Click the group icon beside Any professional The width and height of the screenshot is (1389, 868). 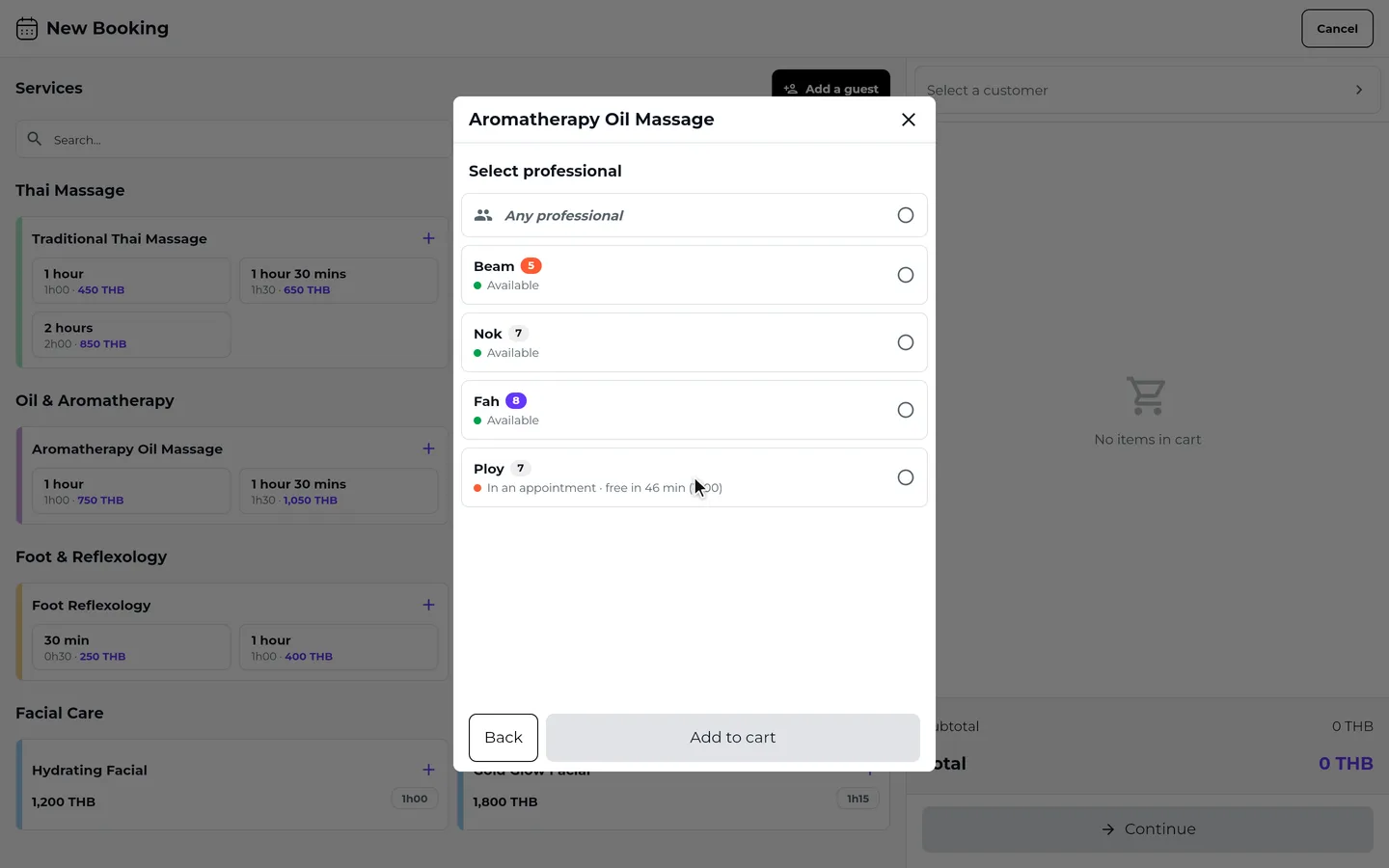483,215
